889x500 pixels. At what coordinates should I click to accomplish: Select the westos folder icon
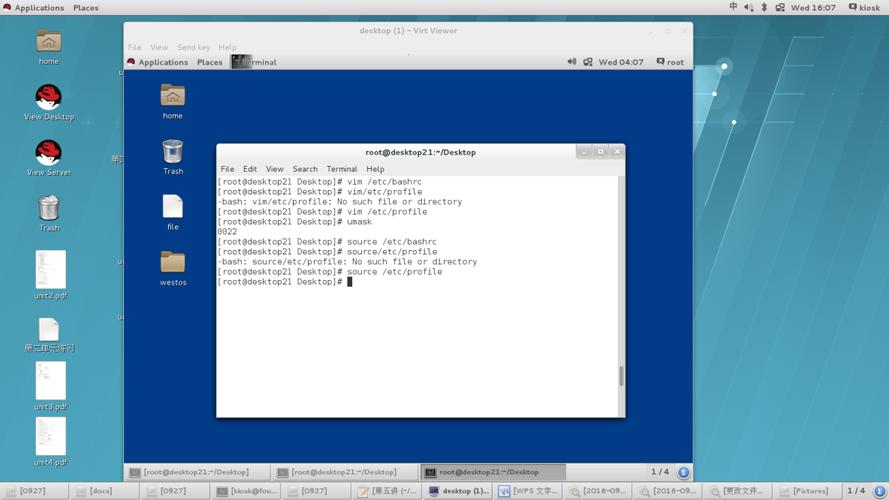[172, 268]
